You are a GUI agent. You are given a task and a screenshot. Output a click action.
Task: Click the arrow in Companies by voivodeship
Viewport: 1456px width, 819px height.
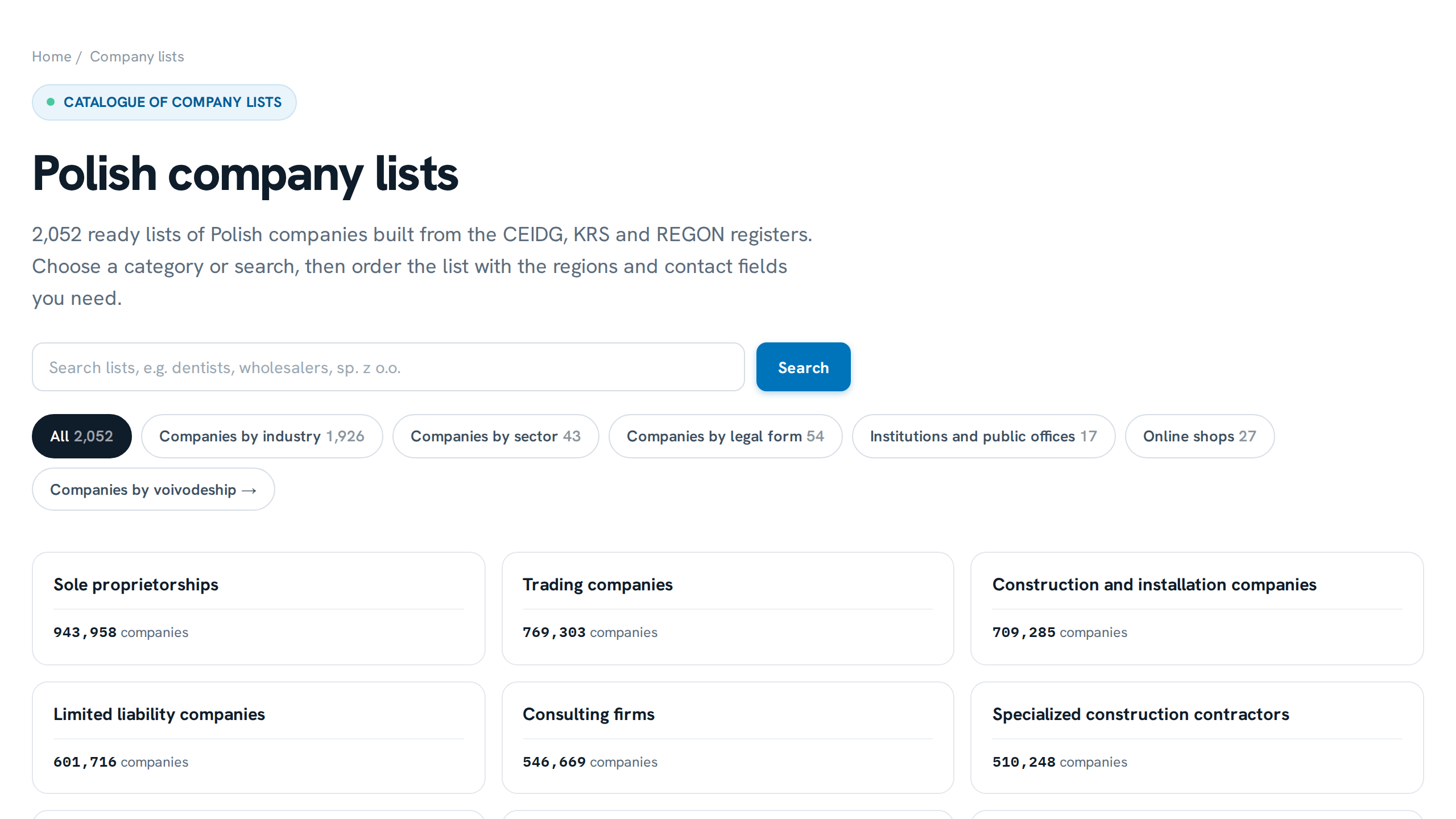click(249, 490)
